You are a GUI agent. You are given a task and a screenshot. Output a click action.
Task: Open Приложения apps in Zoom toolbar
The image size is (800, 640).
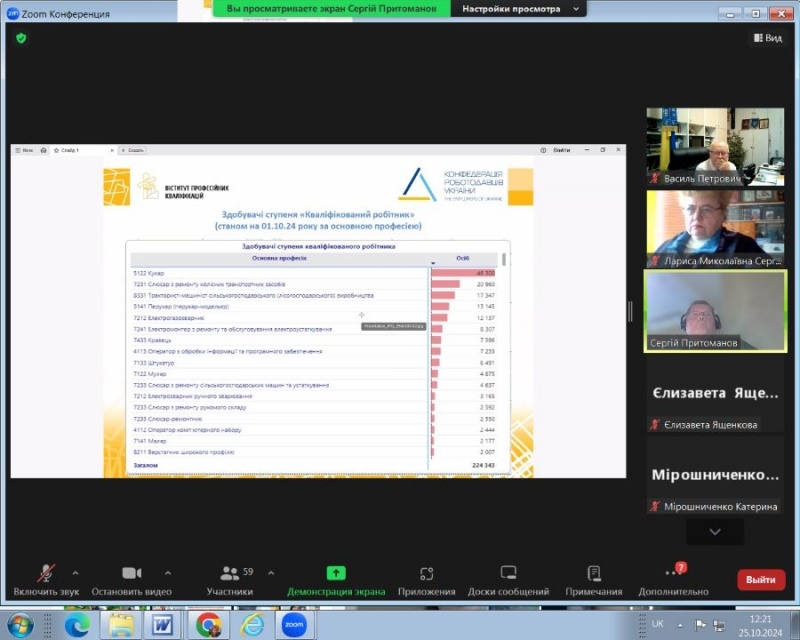(x=426, y=578)
